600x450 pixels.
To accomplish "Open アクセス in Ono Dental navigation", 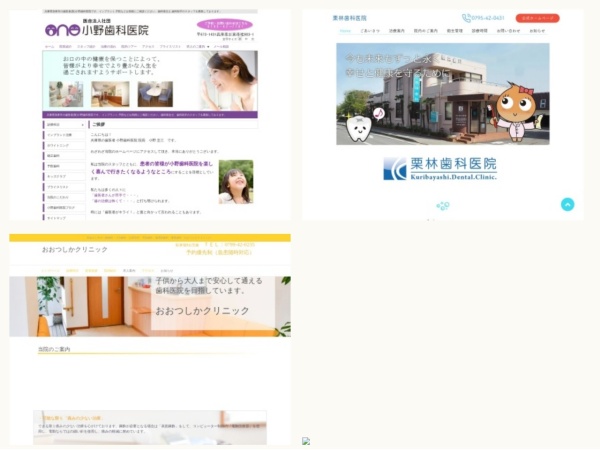I will (x=148, y=46).
